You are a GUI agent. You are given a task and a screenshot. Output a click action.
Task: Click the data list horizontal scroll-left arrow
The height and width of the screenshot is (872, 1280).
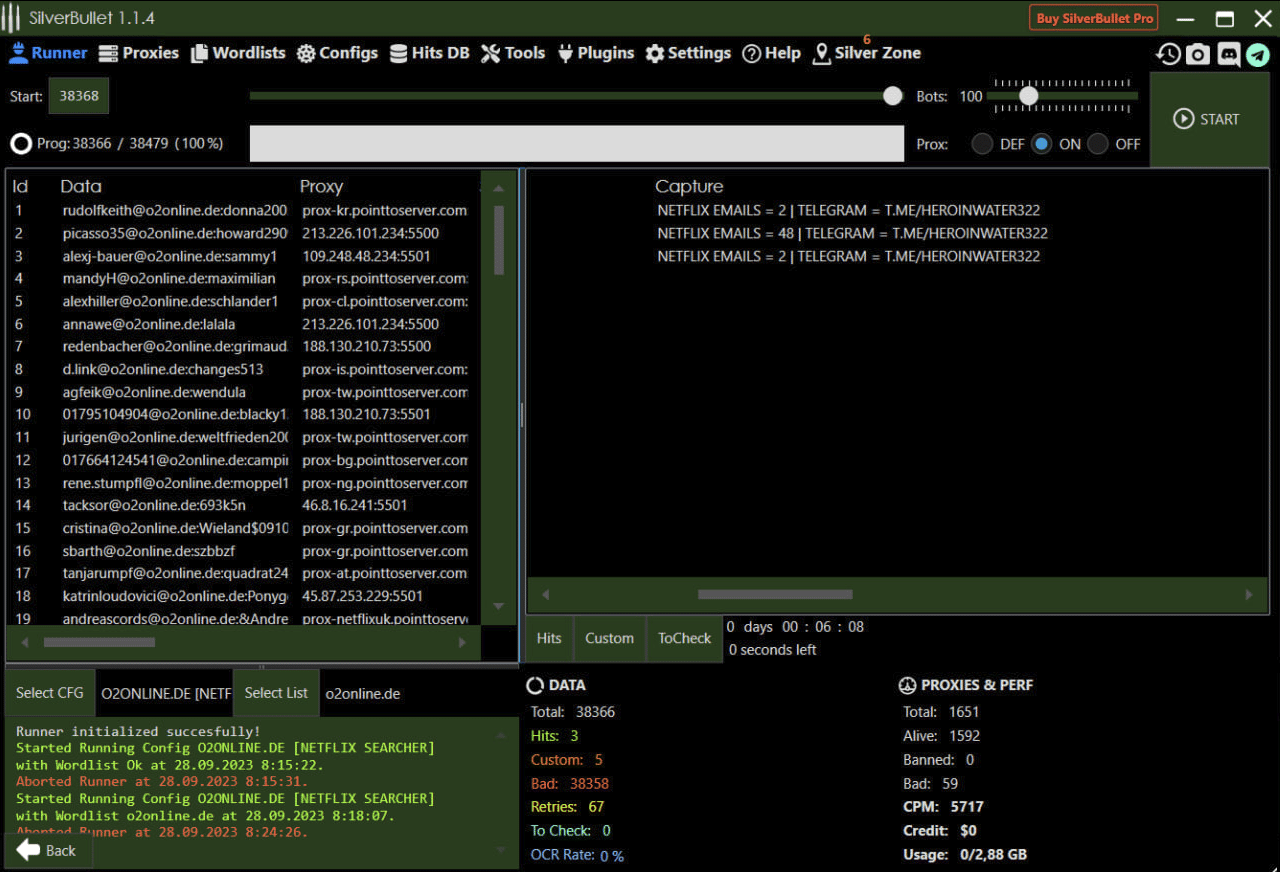(25, 642)
